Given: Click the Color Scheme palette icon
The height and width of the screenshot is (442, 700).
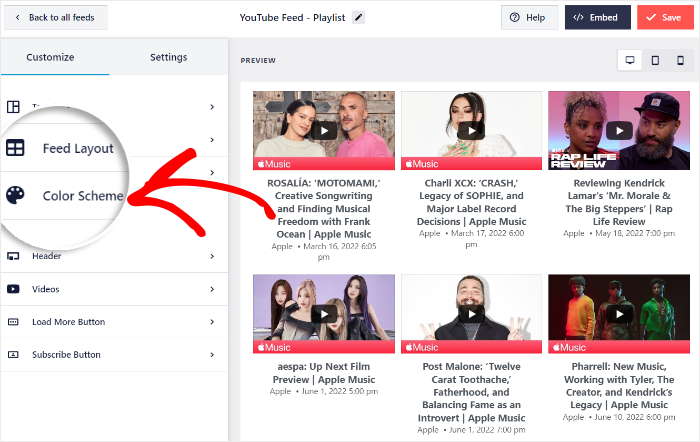Looking at the screenshot, I should coord(15,195).
